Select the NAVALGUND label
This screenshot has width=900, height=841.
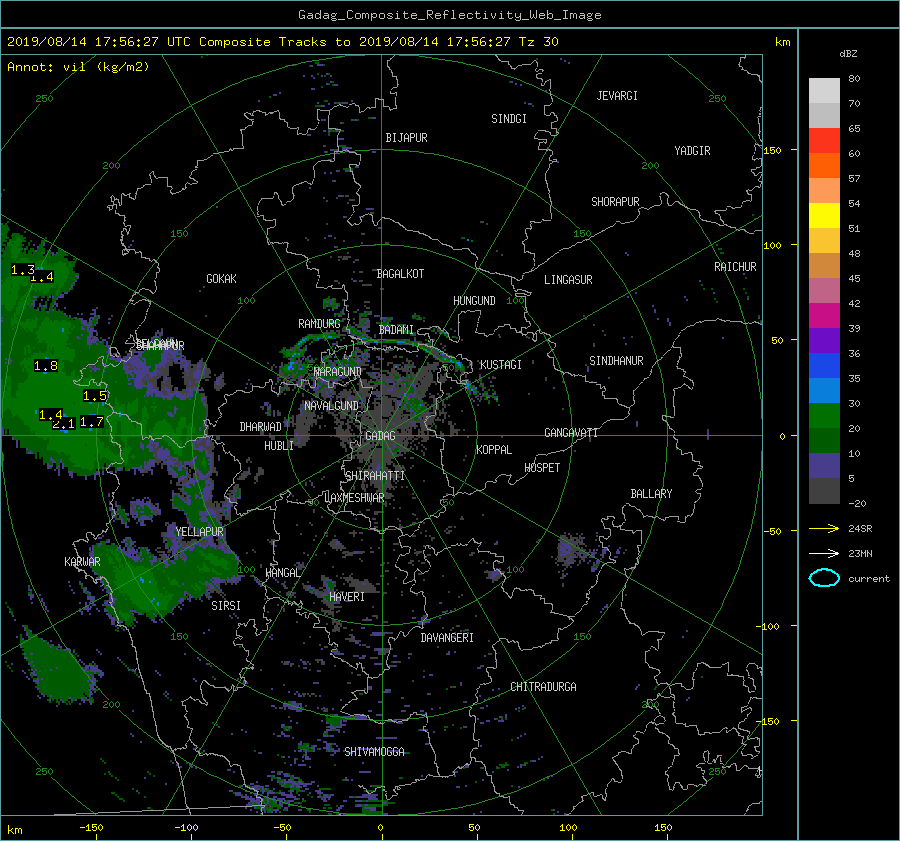(331, 406)
